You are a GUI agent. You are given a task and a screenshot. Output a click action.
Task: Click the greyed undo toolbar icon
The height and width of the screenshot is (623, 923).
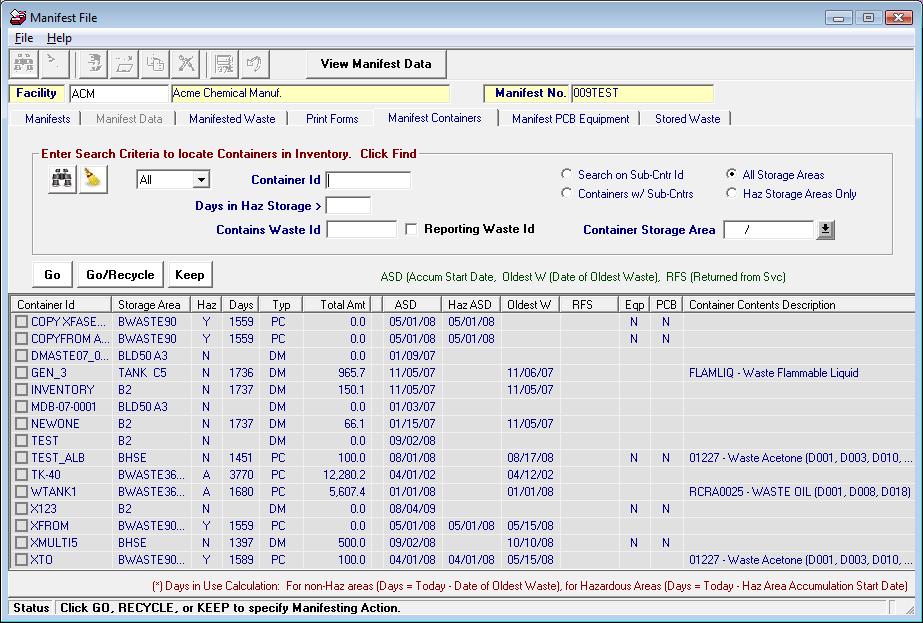click(254, 64)
